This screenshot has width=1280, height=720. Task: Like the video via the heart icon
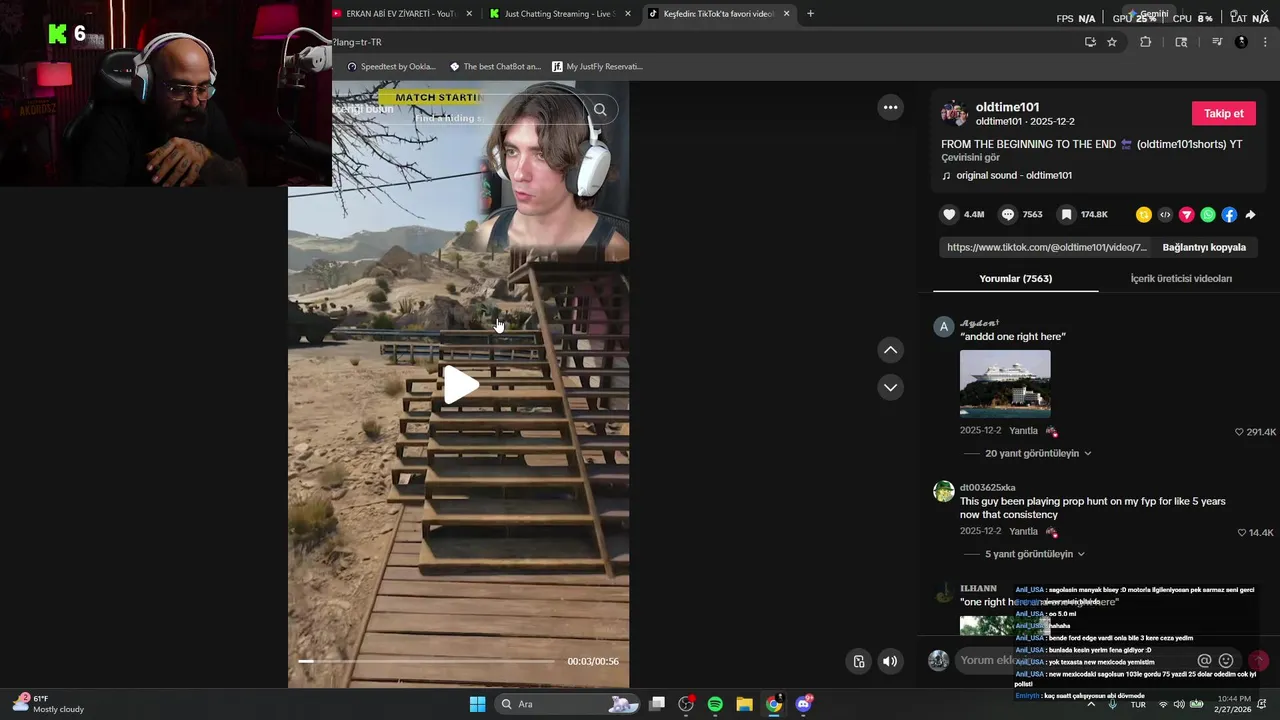coord(949,215)
